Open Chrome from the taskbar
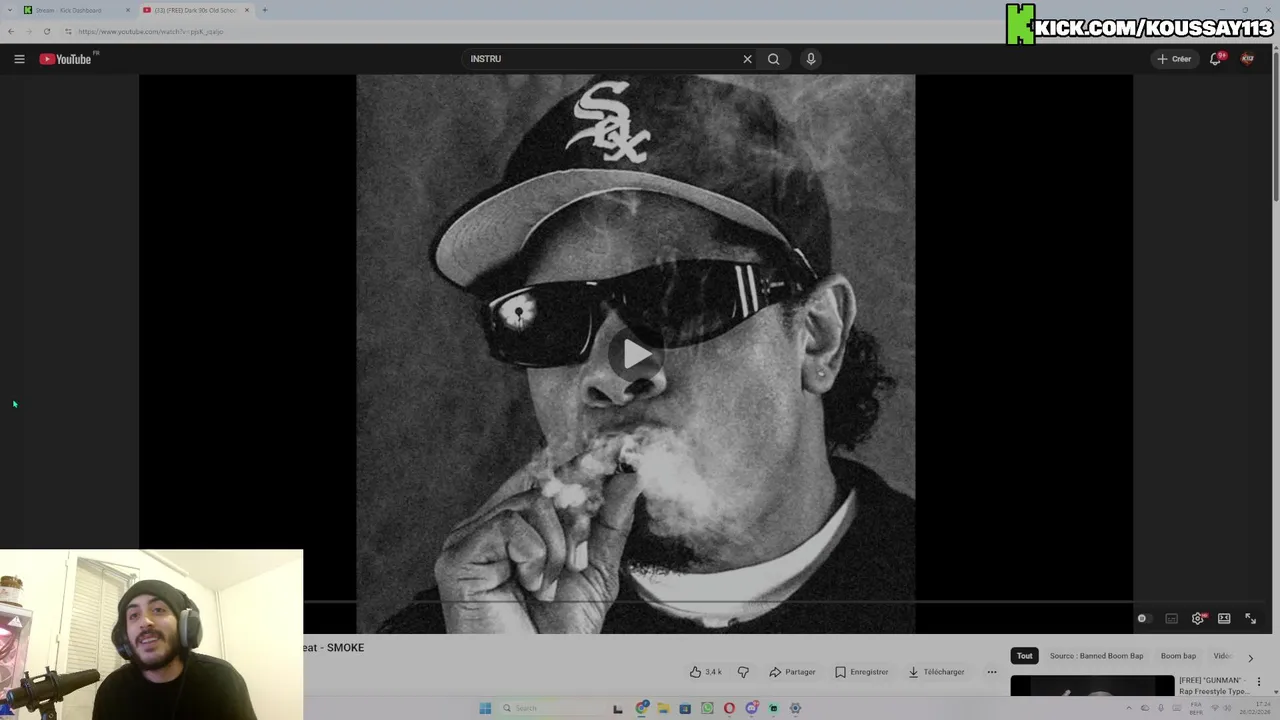This screenshot has height=720, width=1280. (x=642, y=708)
